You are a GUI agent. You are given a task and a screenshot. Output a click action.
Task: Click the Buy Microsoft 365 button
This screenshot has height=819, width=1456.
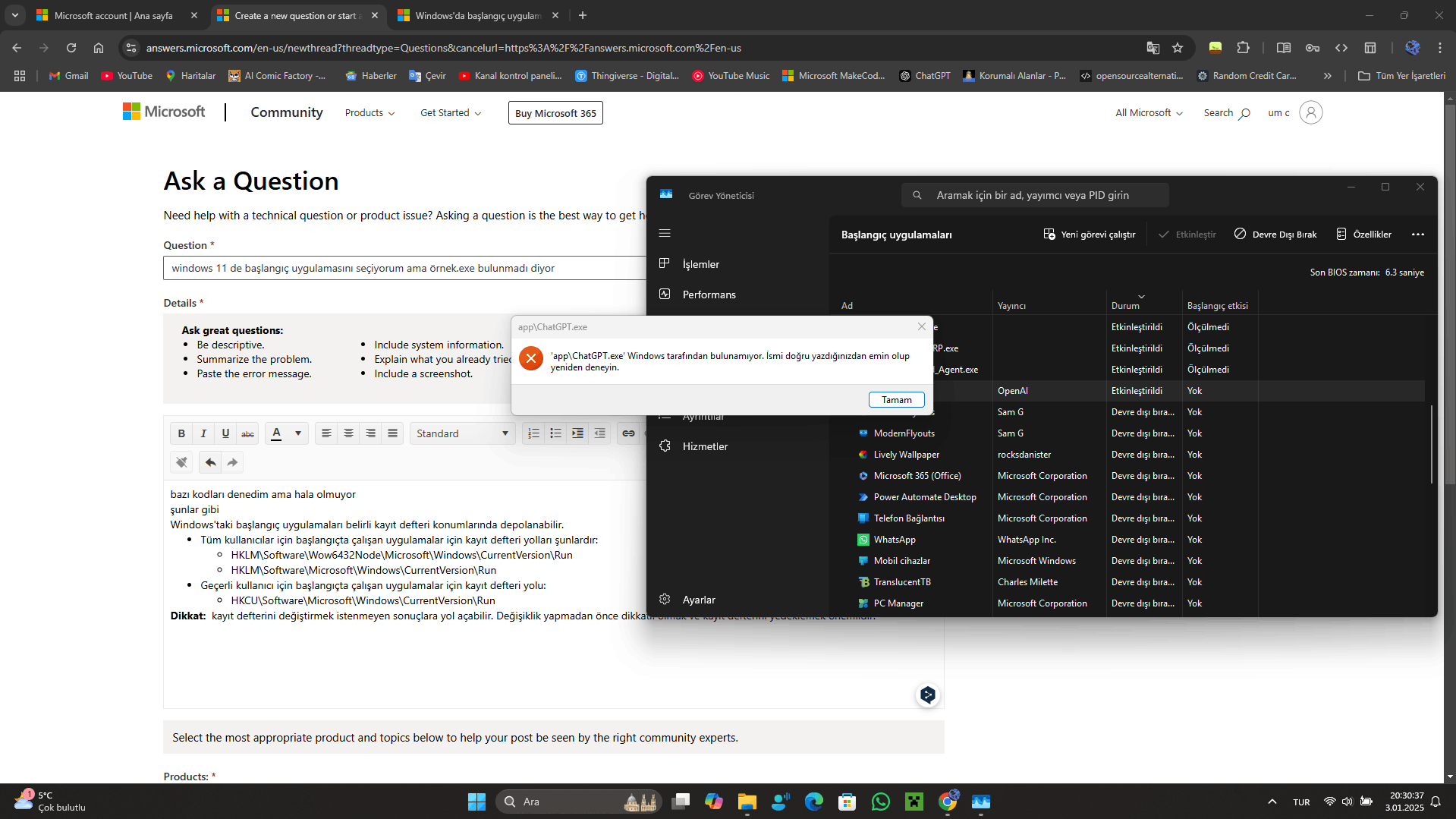pyautogui.click(x=555, y=113)
